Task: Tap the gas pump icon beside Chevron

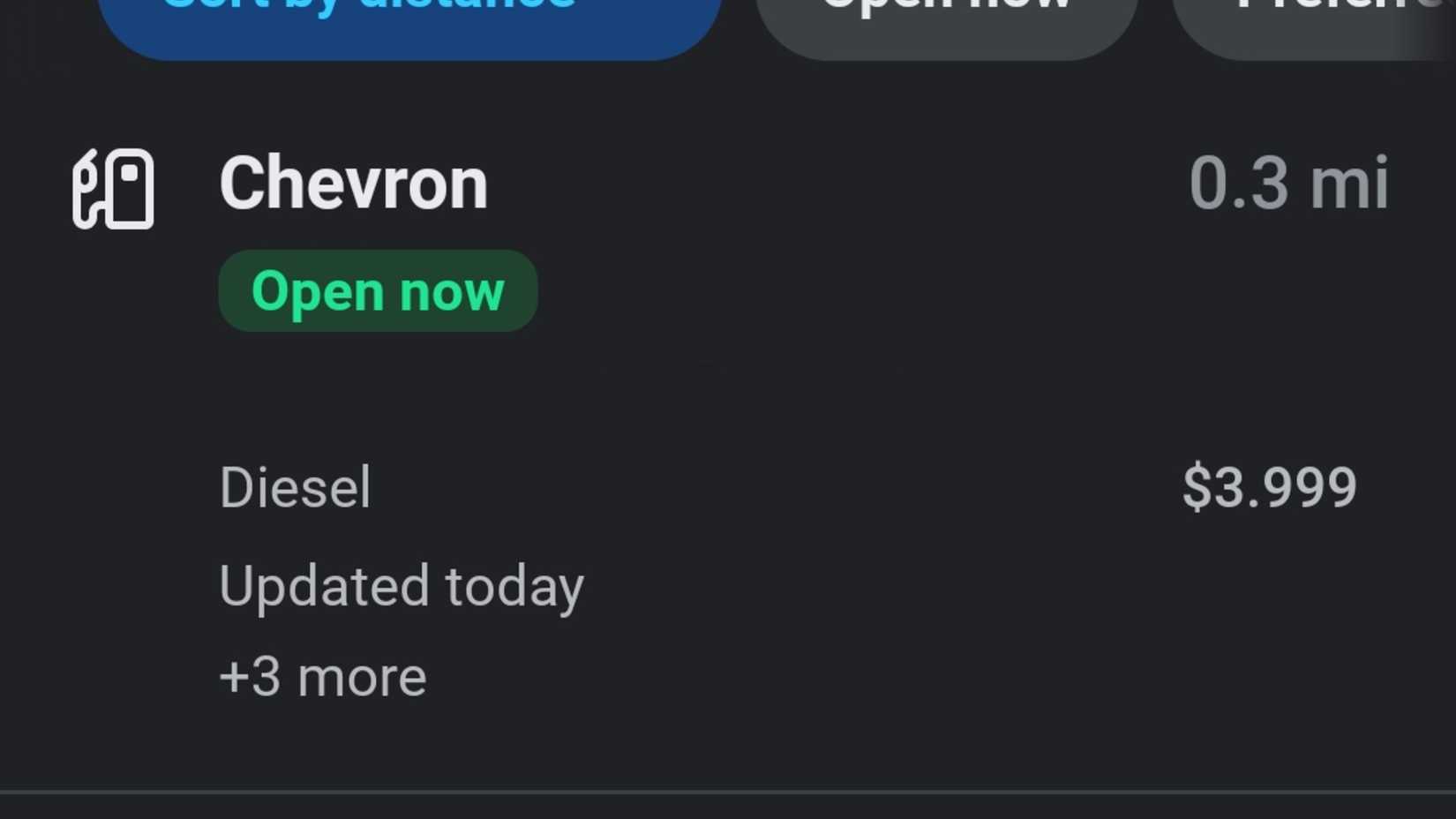Action: point(113,188)
